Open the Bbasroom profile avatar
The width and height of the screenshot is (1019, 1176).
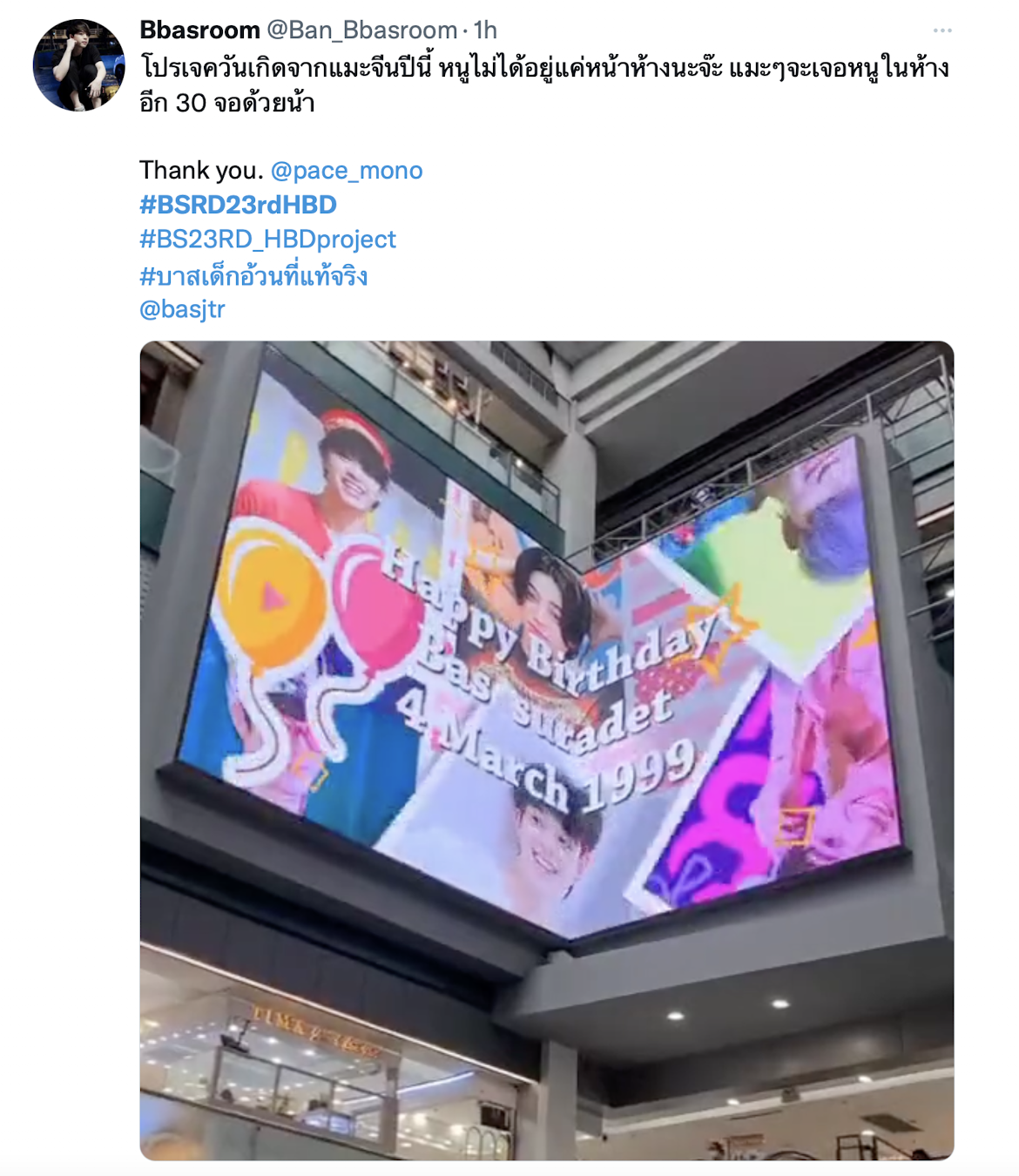pyautogui.click(x=78, y=65)
